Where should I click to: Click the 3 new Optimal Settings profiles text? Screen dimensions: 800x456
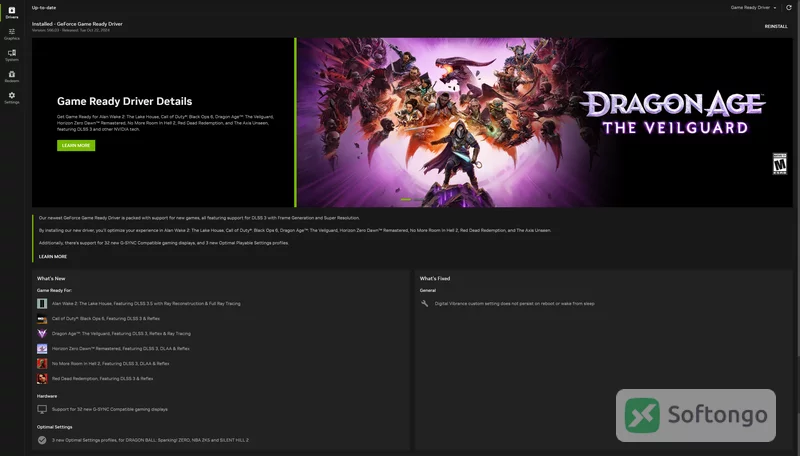[151, 440]
